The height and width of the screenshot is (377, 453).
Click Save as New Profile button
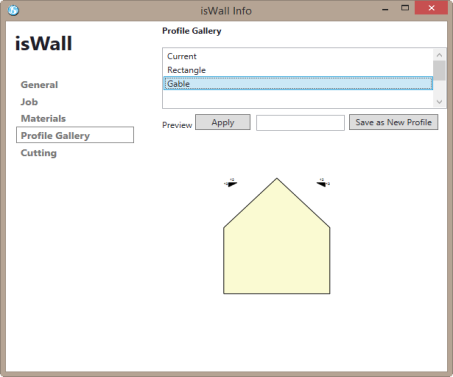(393, 122)
